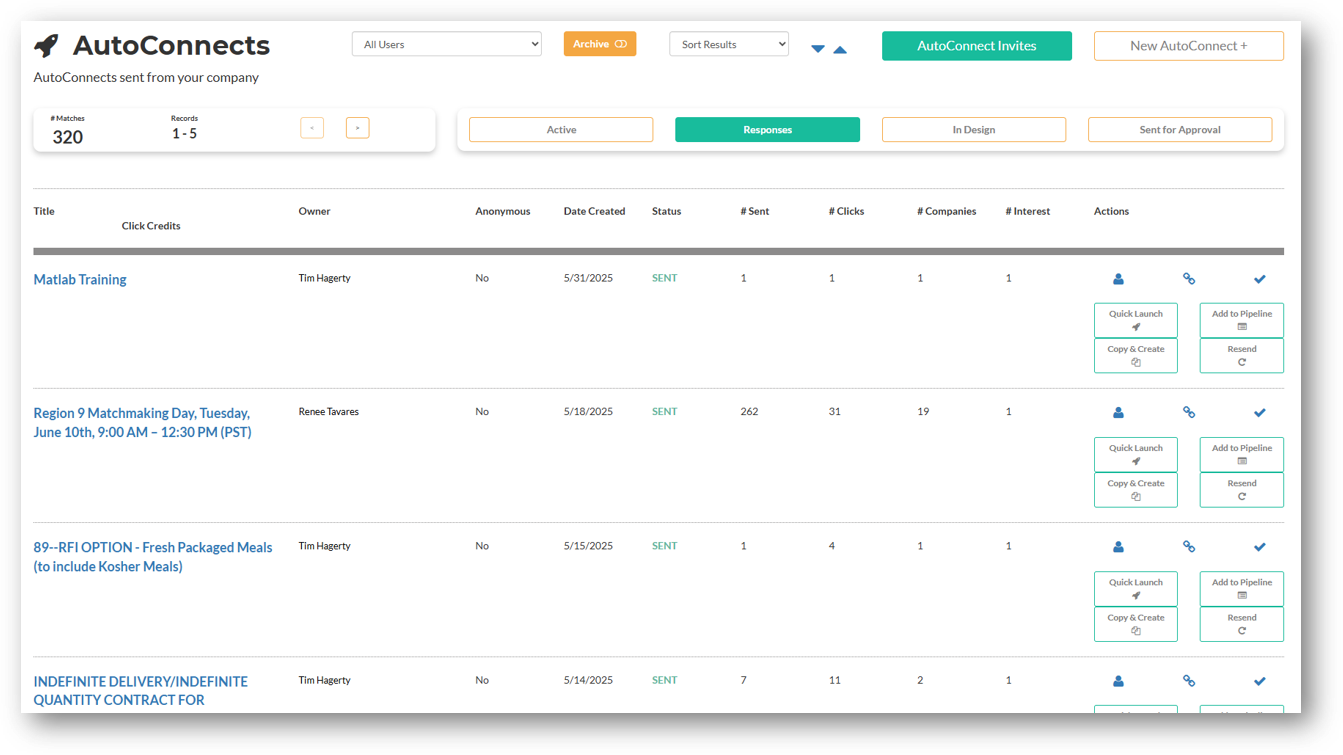Resend Region 9 Matchmaking Day

point(1242,490)
